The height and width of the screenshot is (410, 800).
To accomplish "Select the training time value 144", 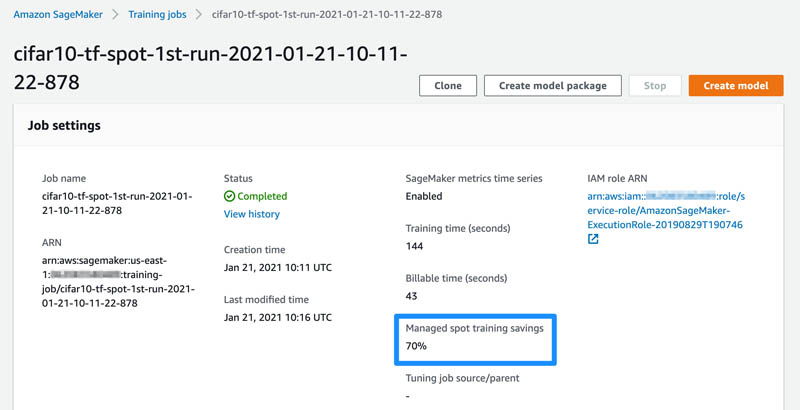I will (414, 246).
